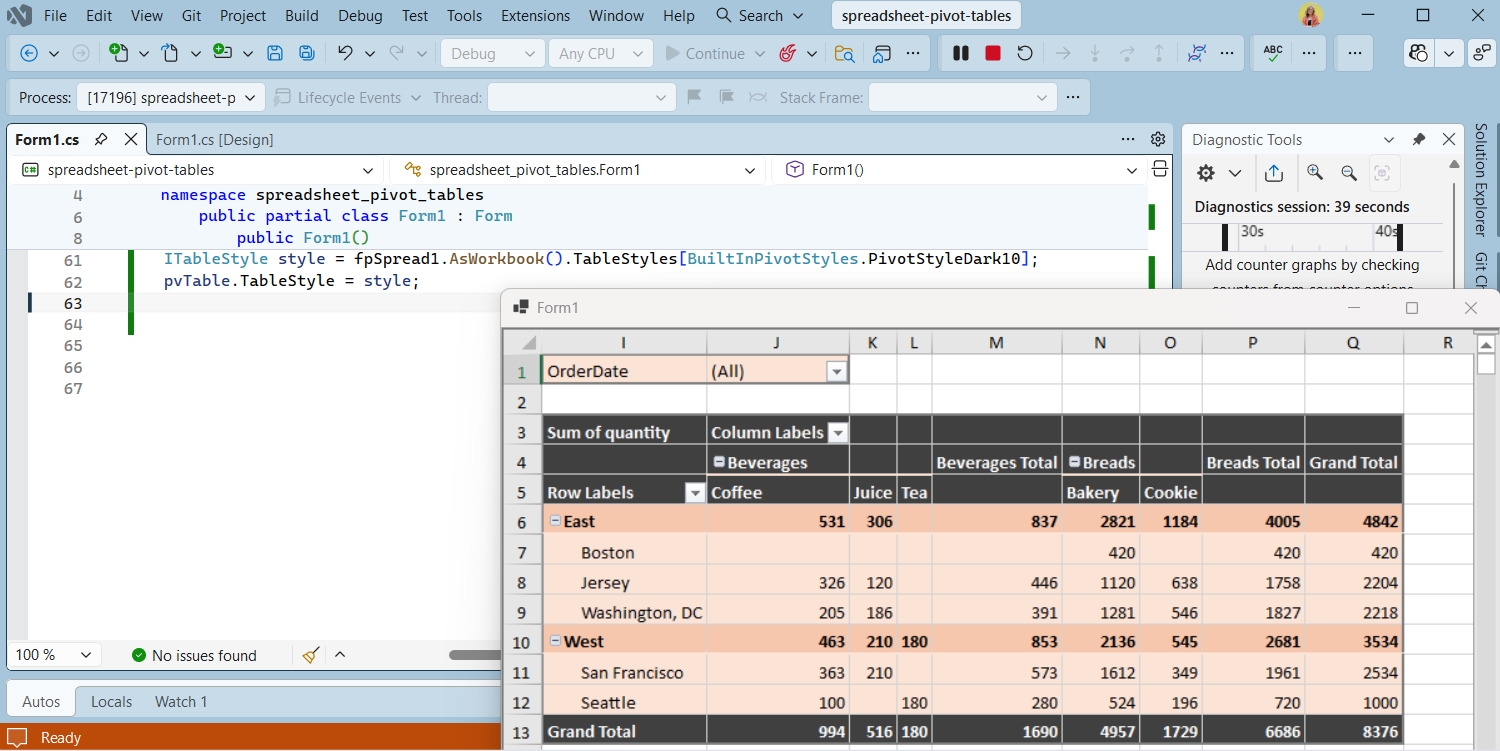Switch to the Form1.cs [Design] tab
The image size is (1500, 751).
point(214,139)
